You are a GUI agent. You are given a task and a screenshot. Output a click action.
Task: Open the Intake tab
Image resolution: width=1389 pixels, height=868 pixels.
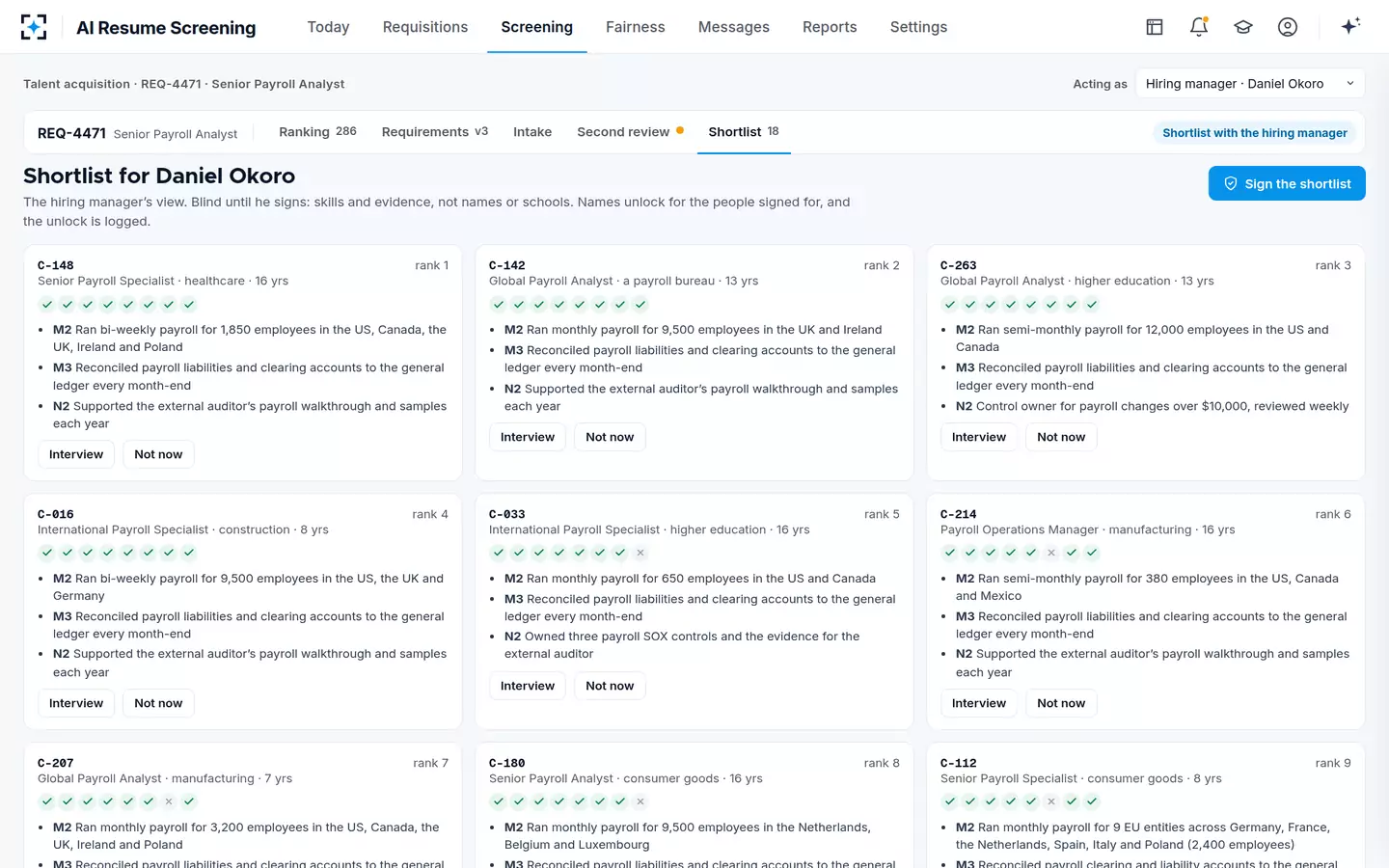532,132
